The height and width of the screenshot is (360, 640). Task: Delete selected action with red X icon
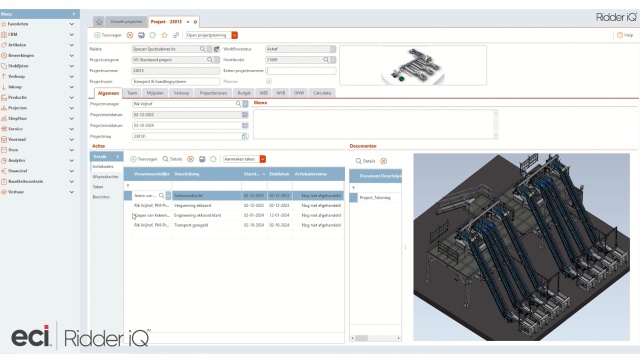(190, 159)
